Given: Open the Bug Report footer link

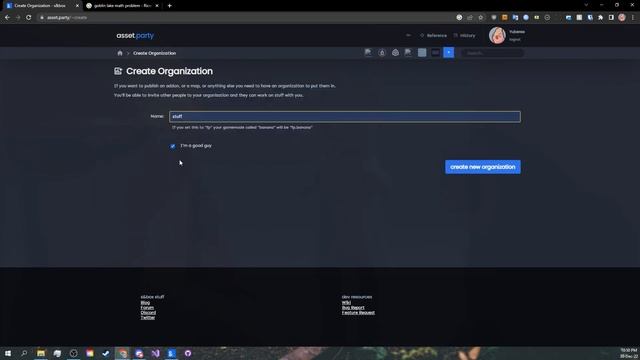Looking at the screenshot, I should pos(353,308).
